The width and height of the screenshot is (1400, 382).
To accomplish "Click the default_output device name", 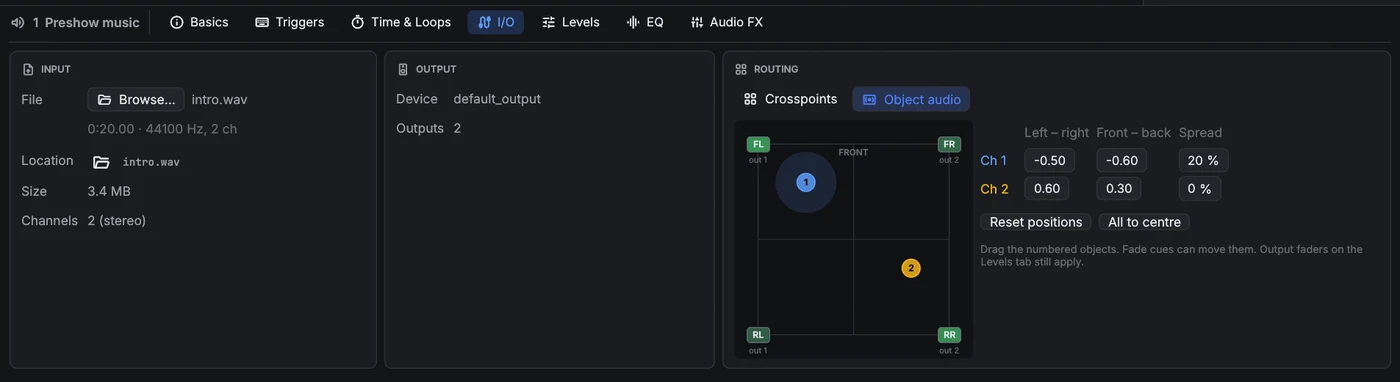I will 497,99.
